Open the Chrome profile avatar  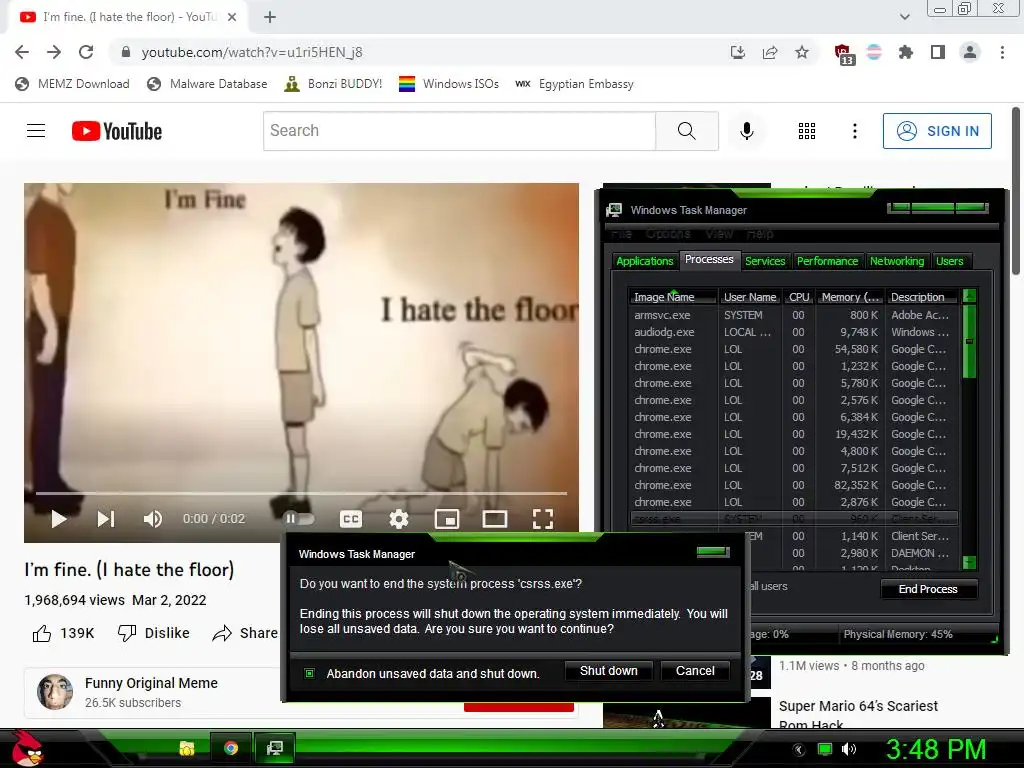[970, 52]
